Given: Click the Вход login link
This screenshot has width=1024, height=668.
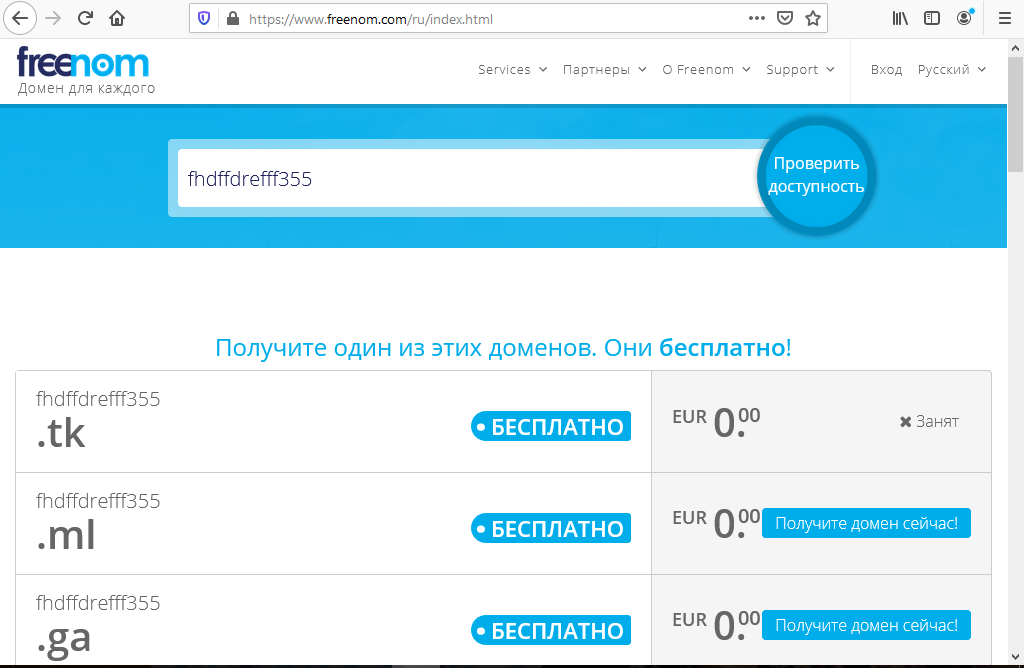Looking at the screenshot, I should click(x=886, y=69).
